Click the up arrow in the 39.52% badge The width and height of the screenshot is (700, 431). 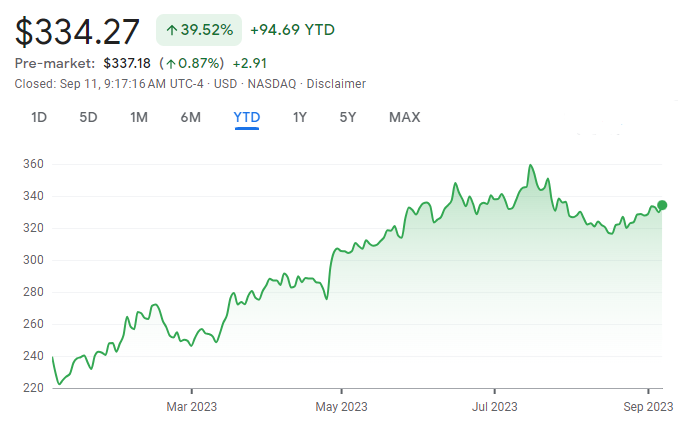(x=172, y=31)
